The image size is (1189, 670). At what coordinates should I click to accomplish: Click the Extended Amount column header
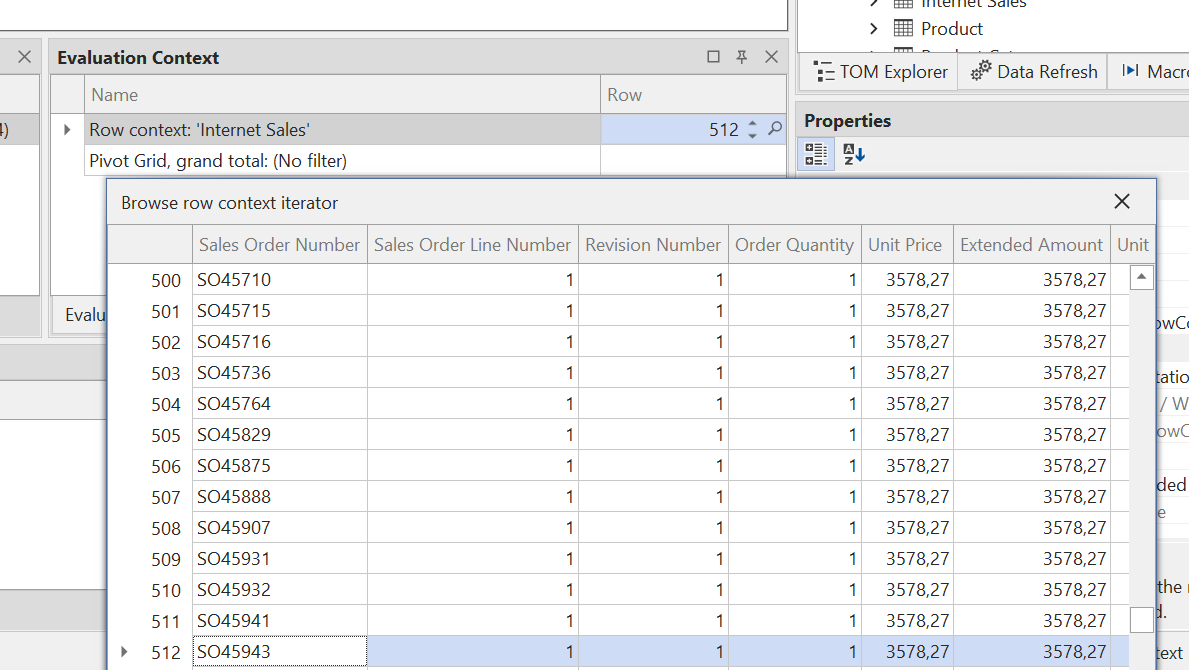click(1031, 245)
